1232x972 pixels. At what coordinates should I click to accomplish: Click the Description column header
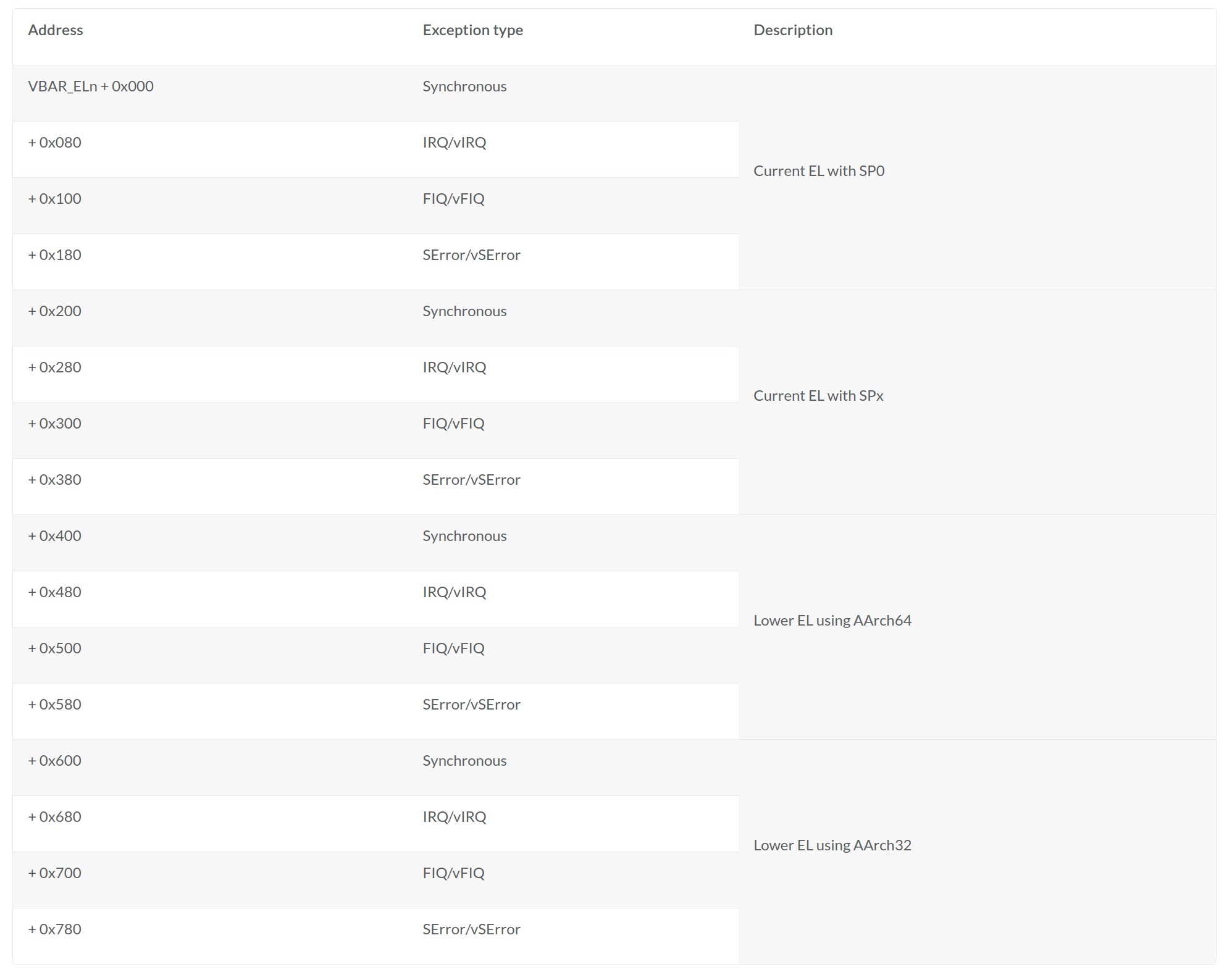click(x=793, y=30)
